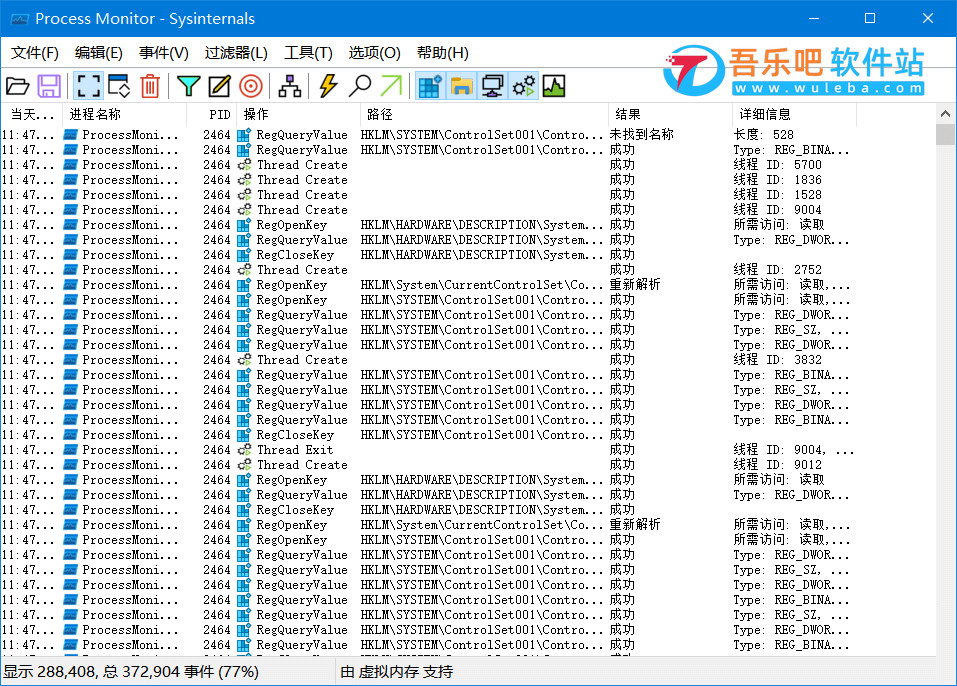Click the 长度: 528 detail cell
The width and height of the screenshot is (957, 686).
click(764, 135)
